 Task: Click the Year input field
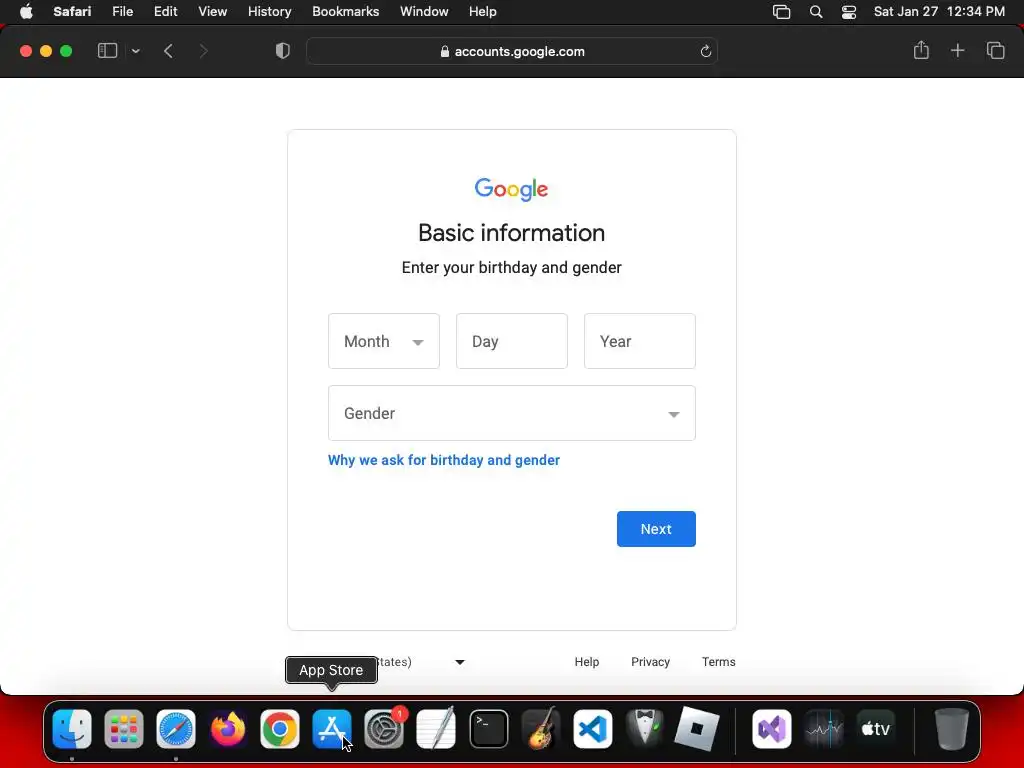coord(640,341)
